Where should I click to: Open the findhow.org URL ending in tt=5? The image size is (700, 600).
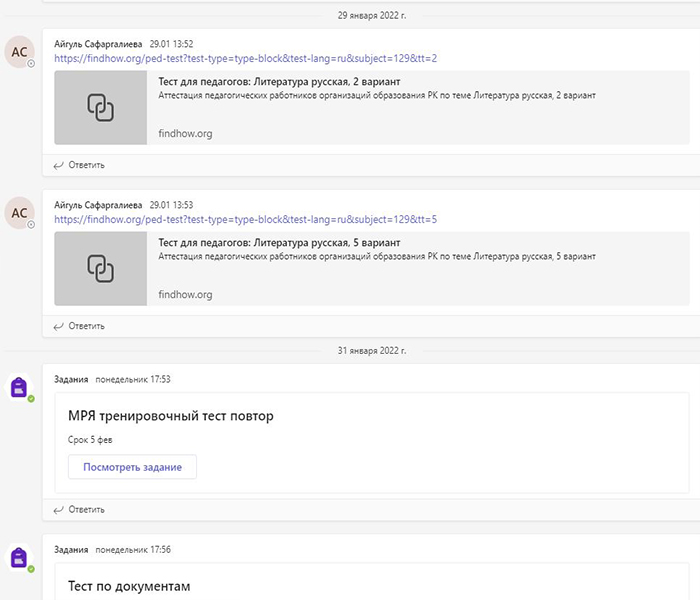245,219
